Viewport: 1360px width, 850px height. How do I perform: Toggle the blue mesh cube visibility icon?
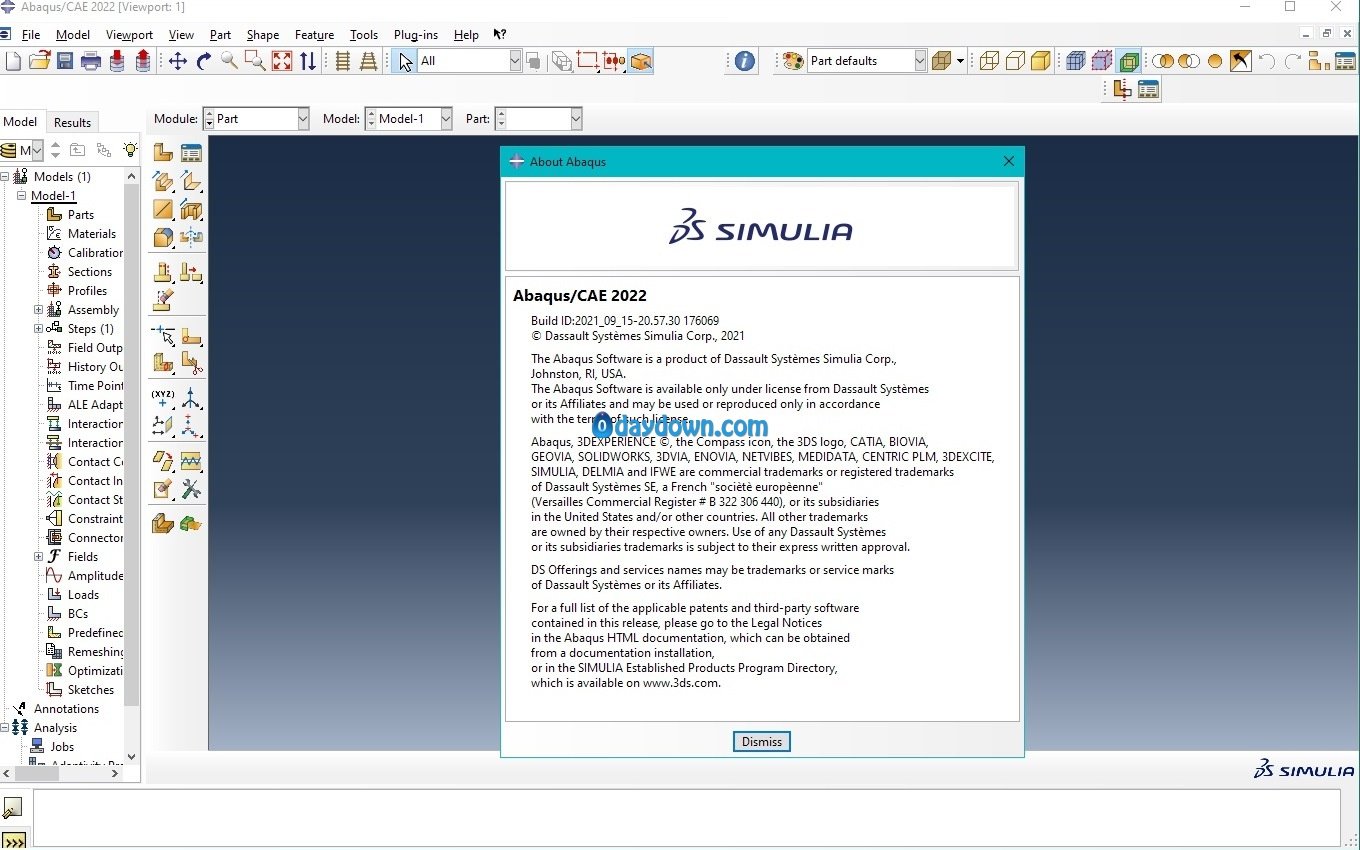click(1076, 61)
